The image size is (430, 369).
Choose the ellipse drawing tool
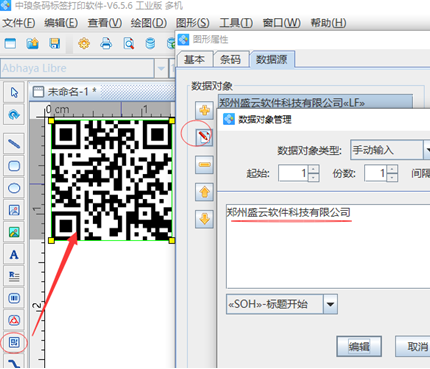[14, 188]
